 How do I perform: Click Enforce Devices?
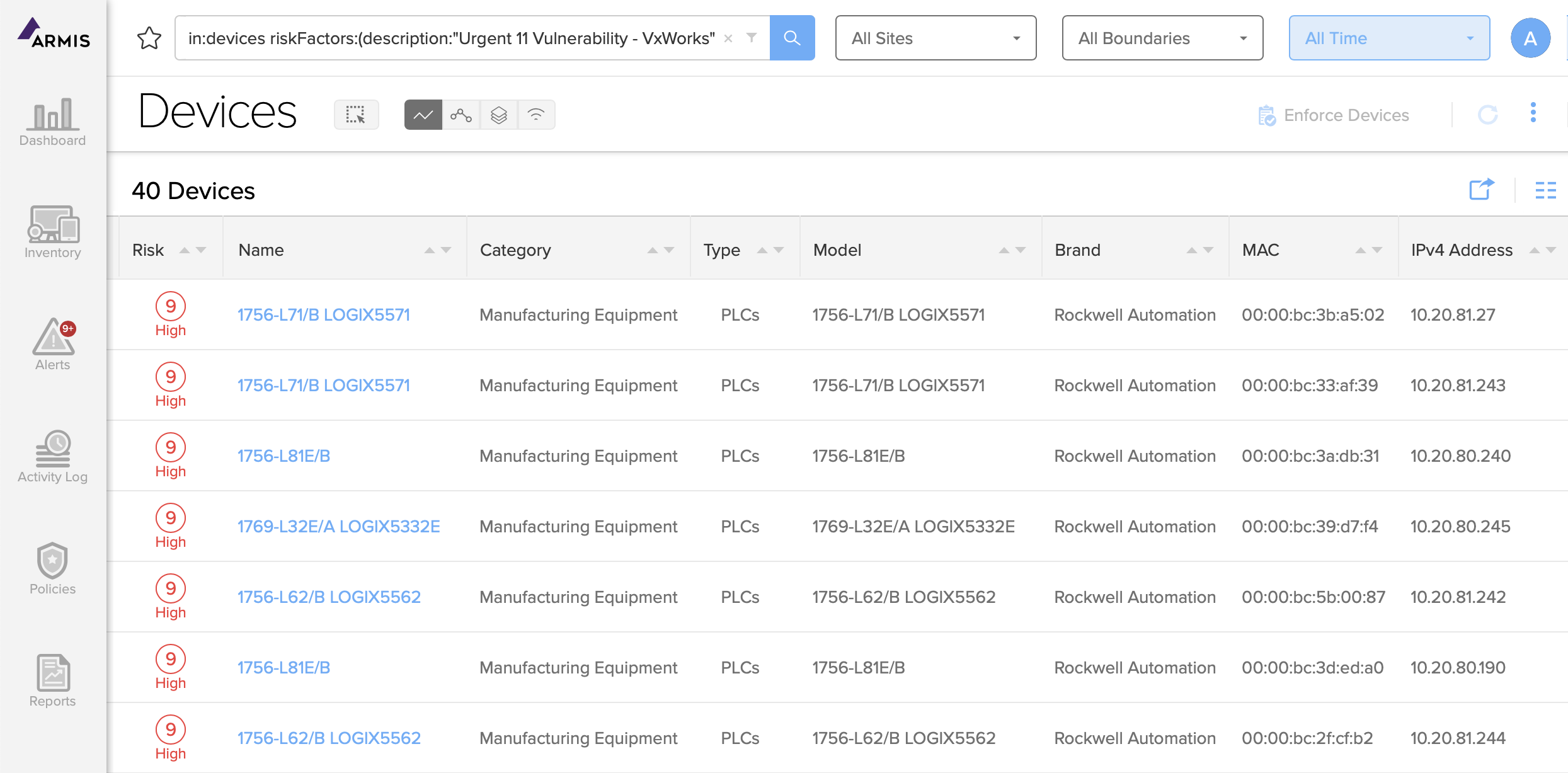click(x=1333, y=115)
